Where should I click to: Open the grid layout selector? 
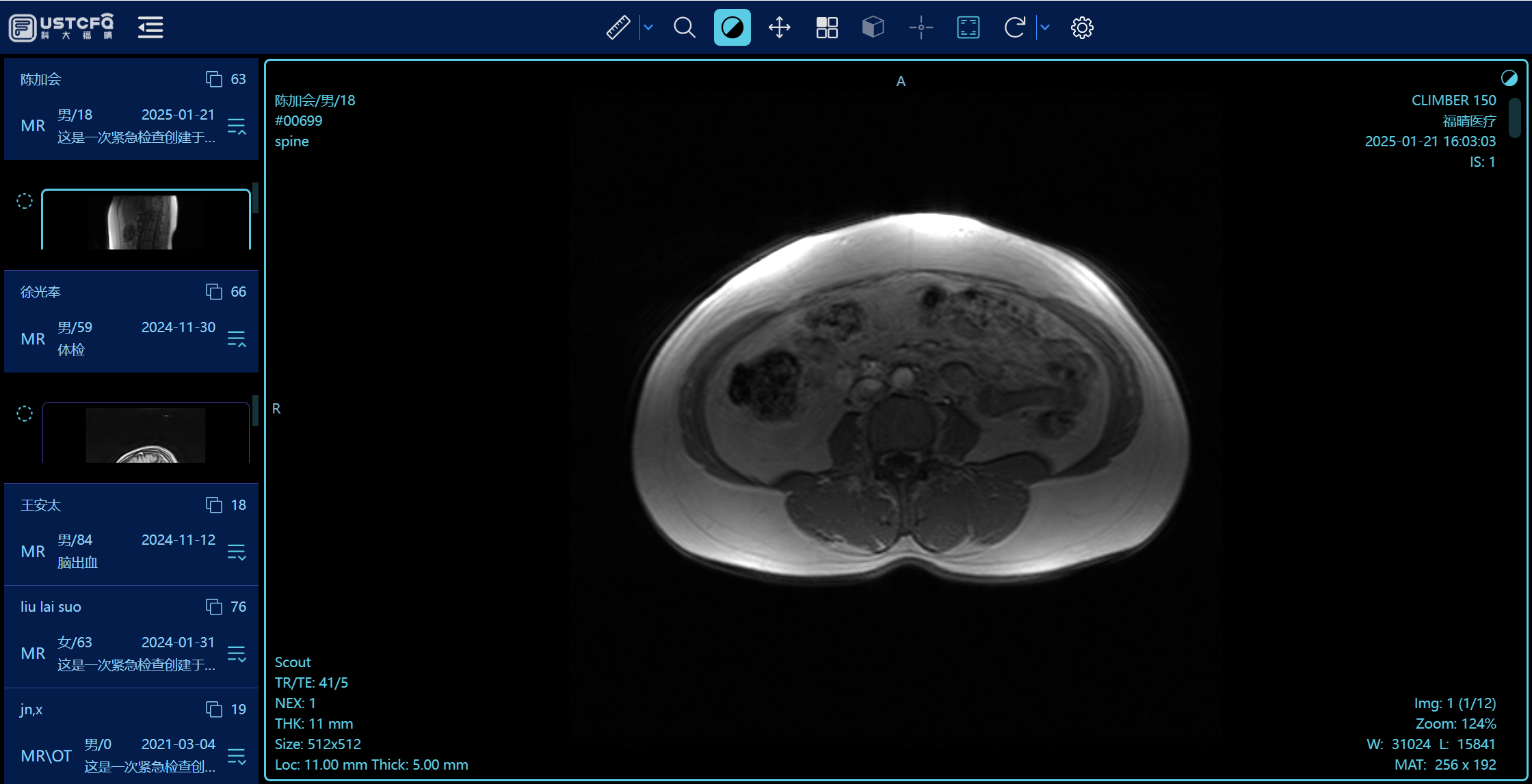[826, 28]
